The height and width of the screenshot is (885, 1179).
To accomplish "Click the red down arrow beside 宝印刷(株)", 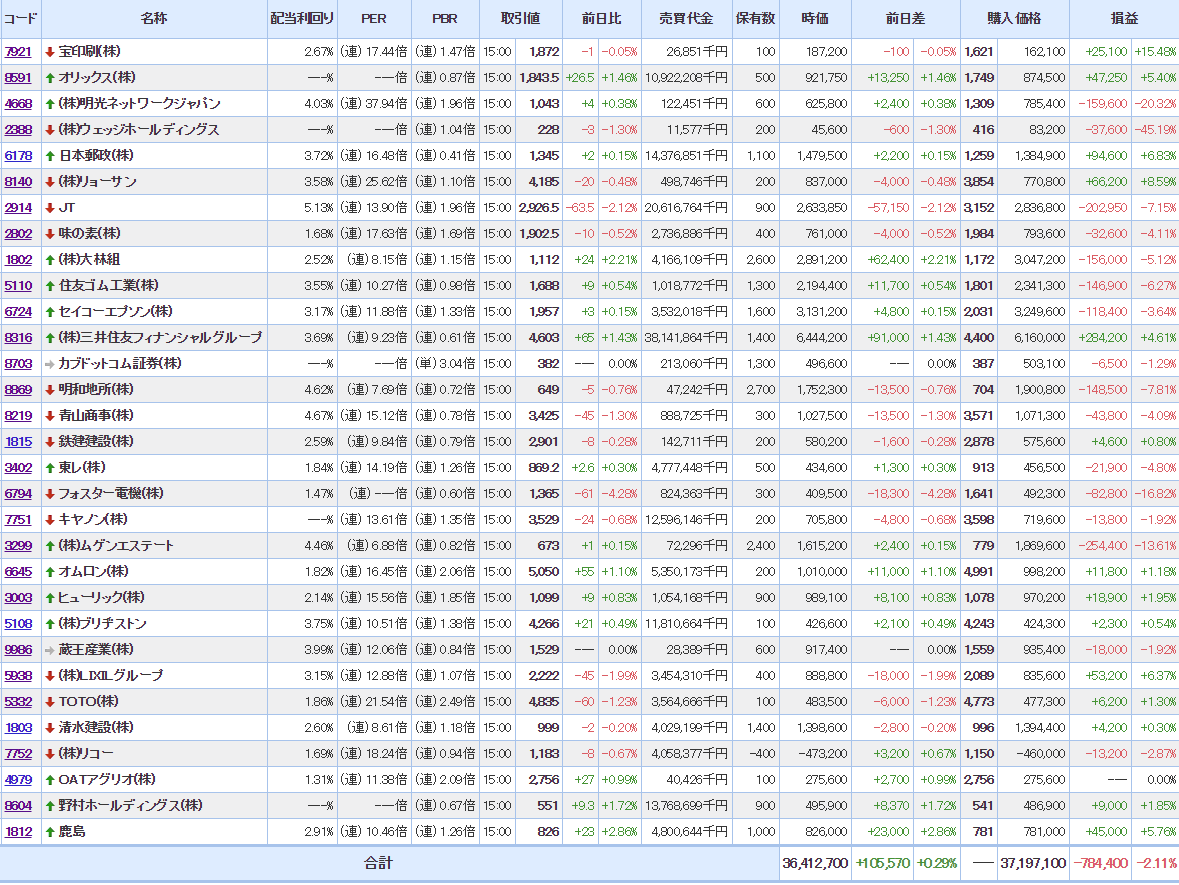I will click(x=50, y=52).
